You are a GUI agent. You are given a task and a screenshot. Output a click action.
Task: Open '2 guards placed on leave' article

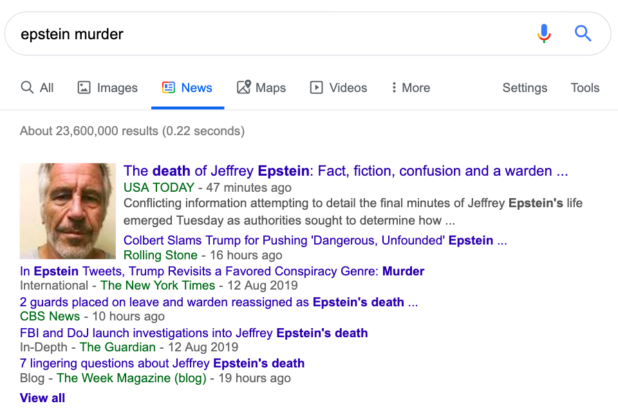point(219,302)
